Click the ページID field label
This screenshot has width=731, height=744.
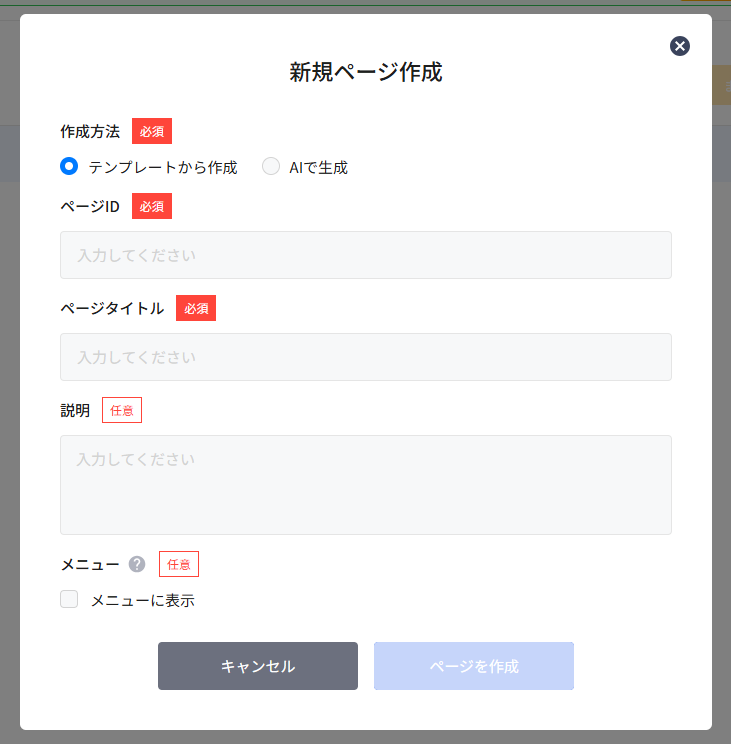(x=90, y=206)
